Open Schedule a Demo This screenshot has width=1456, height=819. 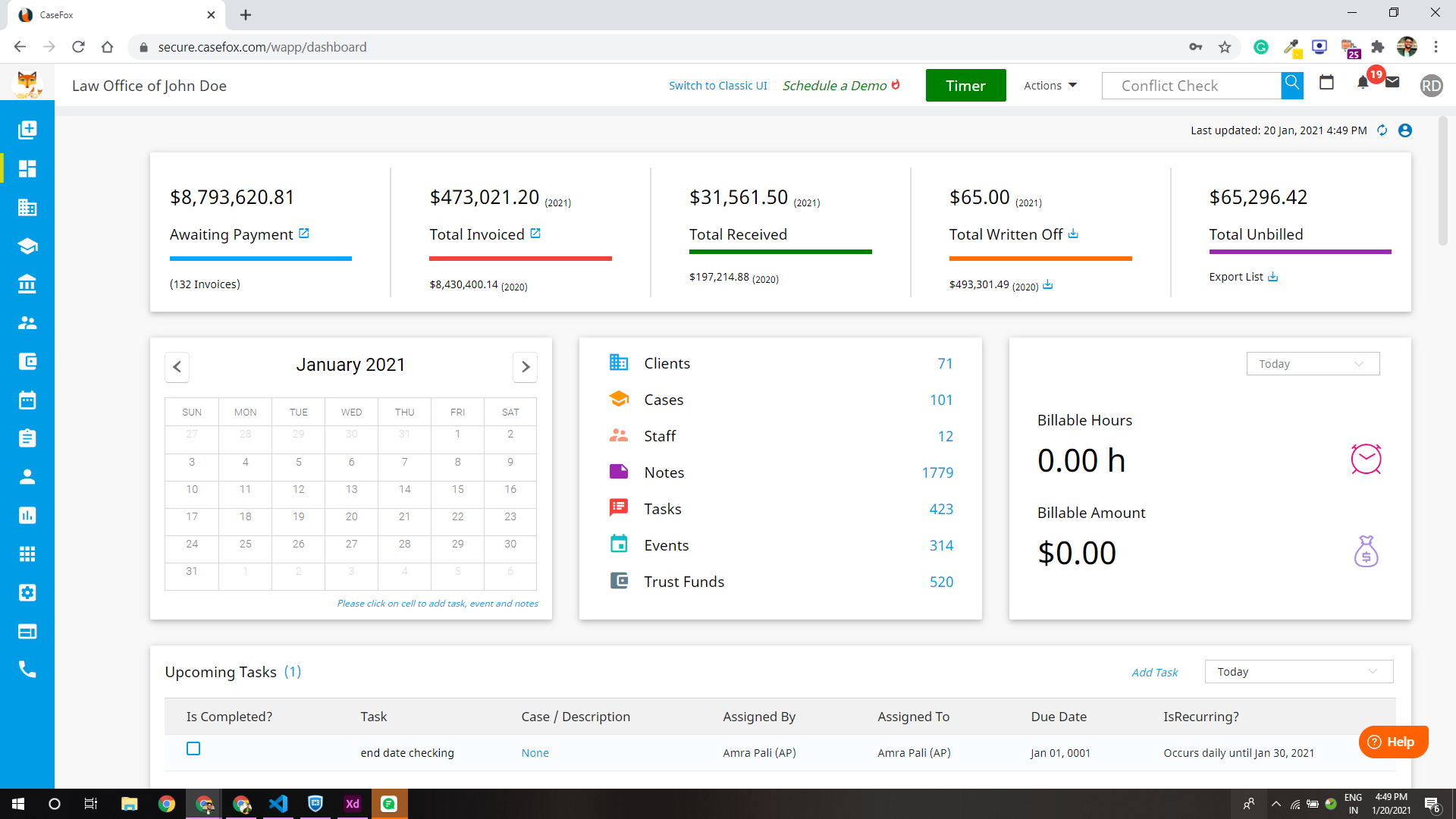[x=834, y=85]
